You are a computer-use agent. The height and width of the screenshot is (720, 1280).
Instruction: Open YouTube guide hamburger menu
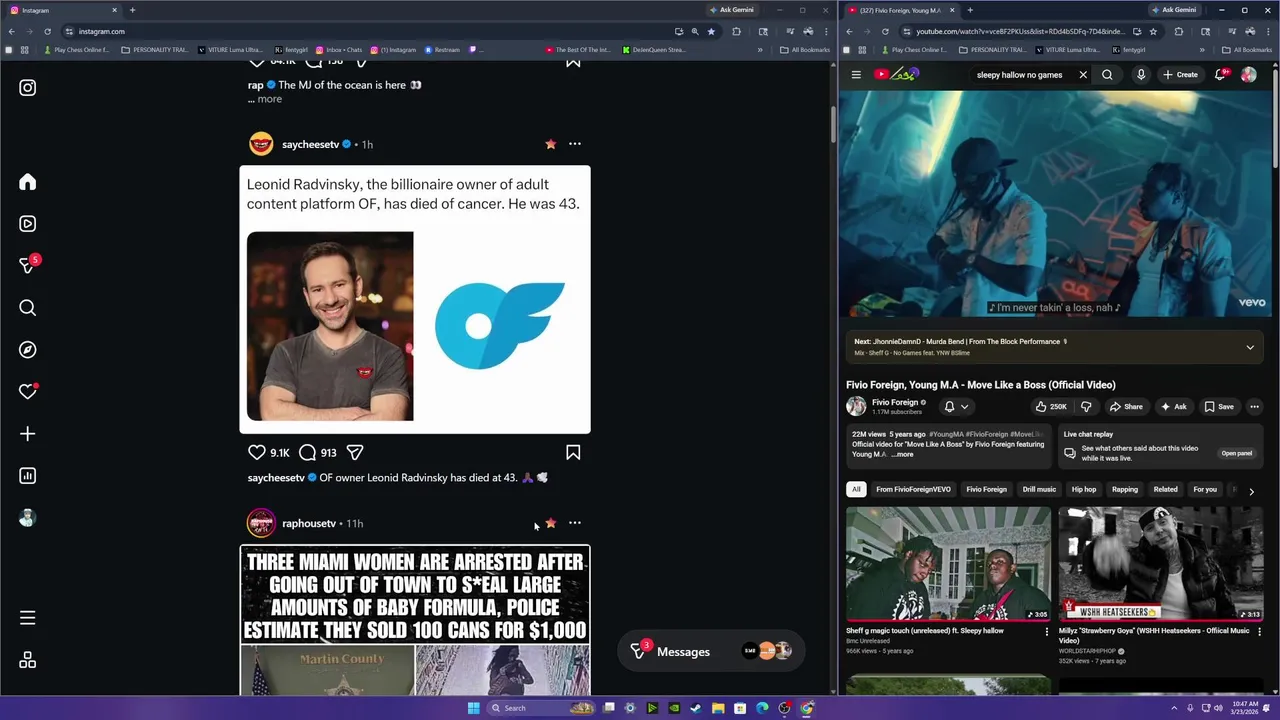coord(856,74)
